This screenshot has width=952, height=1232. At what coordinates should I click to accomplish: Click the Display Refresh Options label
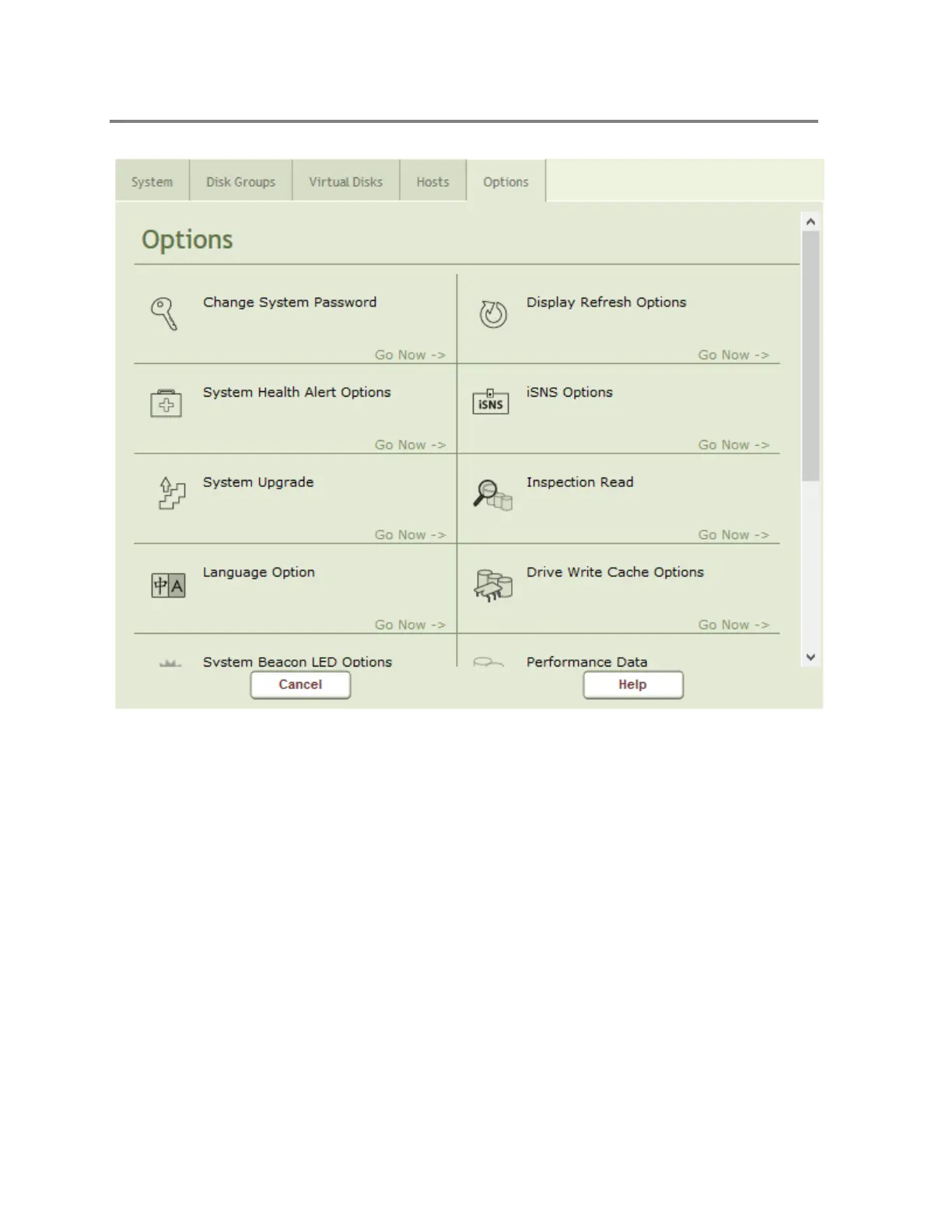pyautogui.click(x=607, y=303)
